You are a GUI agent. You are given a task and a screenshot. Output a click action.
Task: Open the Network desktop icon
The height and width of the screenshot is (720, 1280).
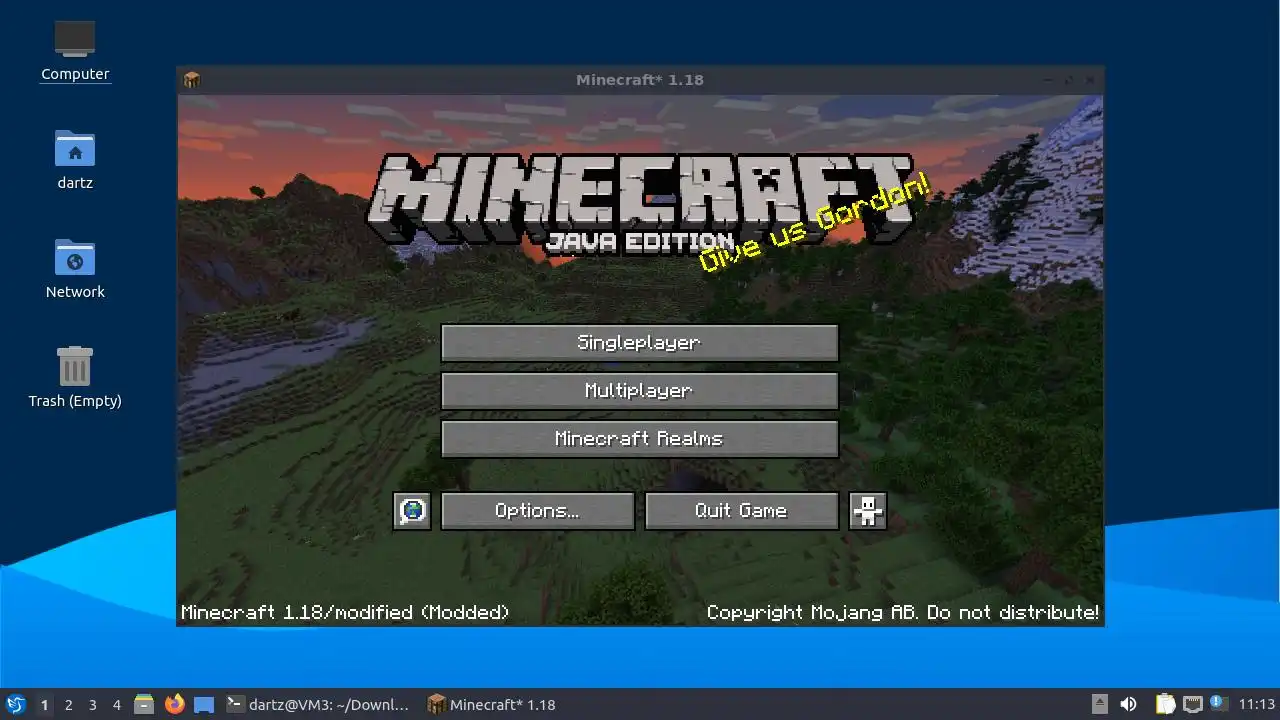pyautogui.click(x=75, y=268)
